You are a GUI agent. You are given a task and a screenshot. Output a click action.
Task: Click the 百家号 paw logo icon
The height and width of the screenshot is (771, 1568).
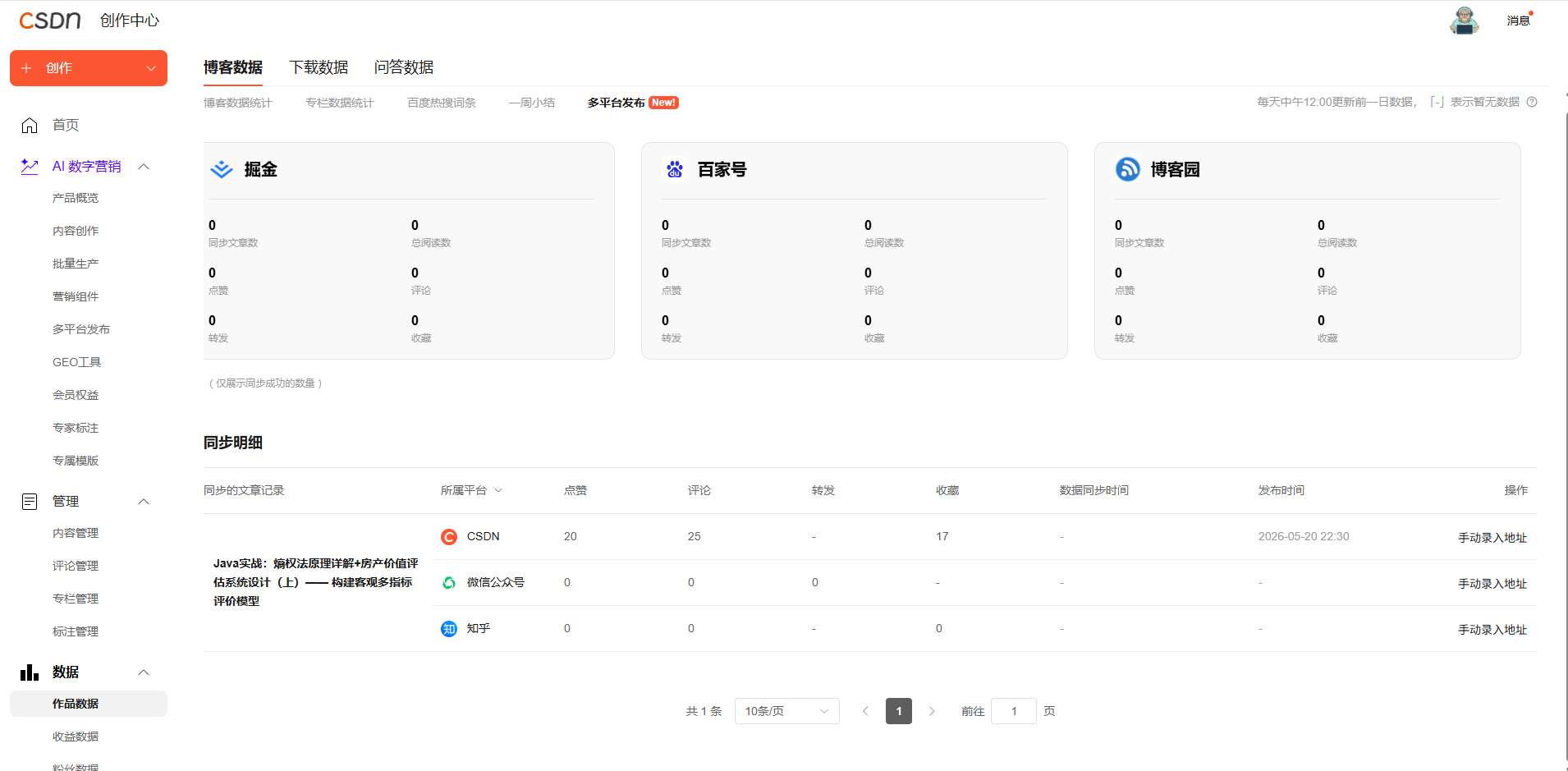tap(675, 169)
